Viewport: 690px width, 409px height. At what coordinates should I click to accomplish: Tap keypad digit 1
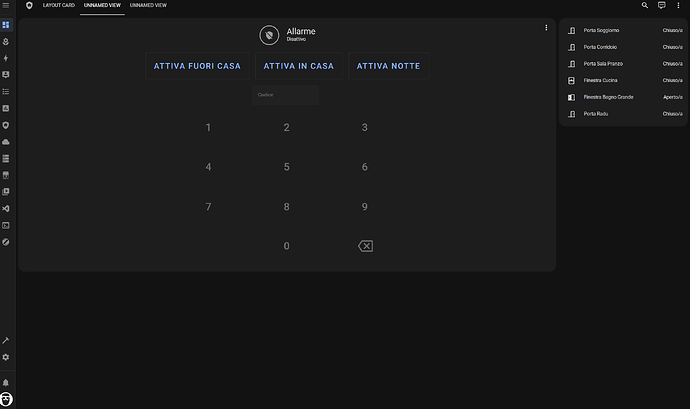click(x=208, y=128)
